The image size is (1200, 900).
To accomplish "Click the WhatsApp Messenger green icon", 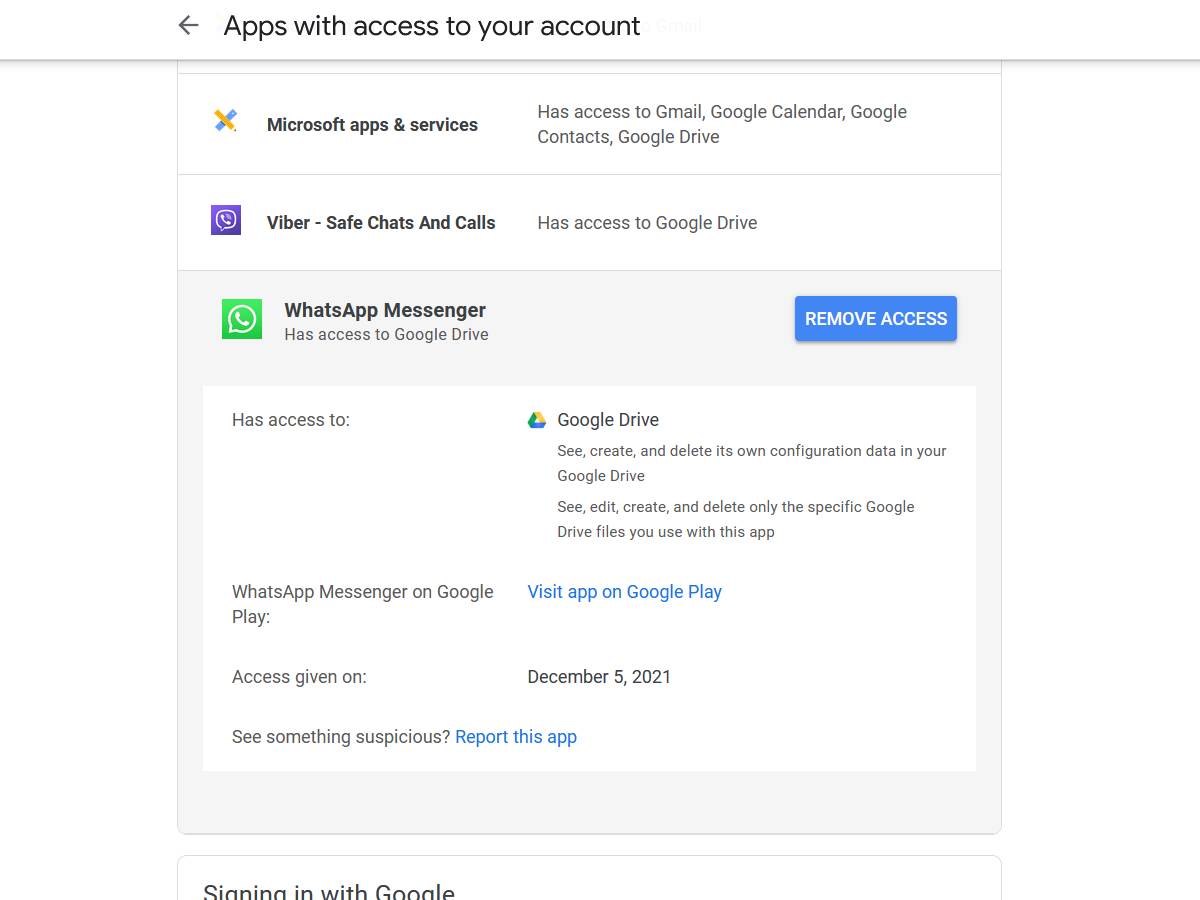I will pos(241,318).
